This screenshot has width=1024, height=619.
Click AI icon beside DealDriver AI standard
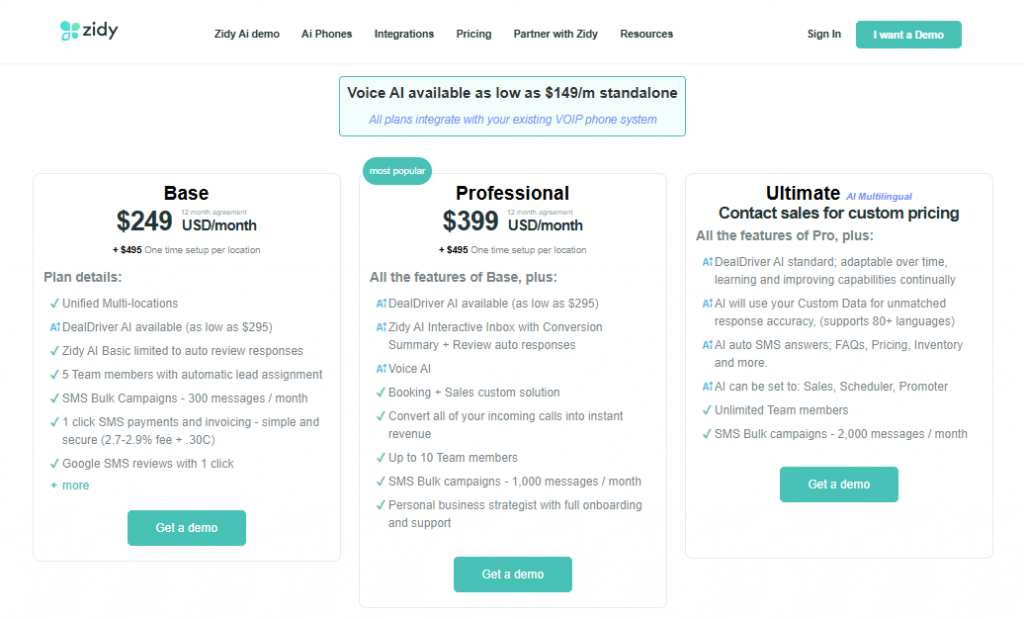click(x=706, y=262)
